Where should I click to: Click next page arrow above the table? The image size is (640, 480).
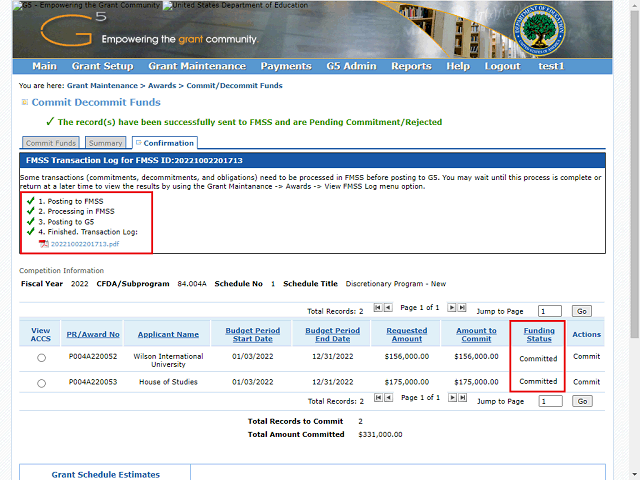pos(451,308)
